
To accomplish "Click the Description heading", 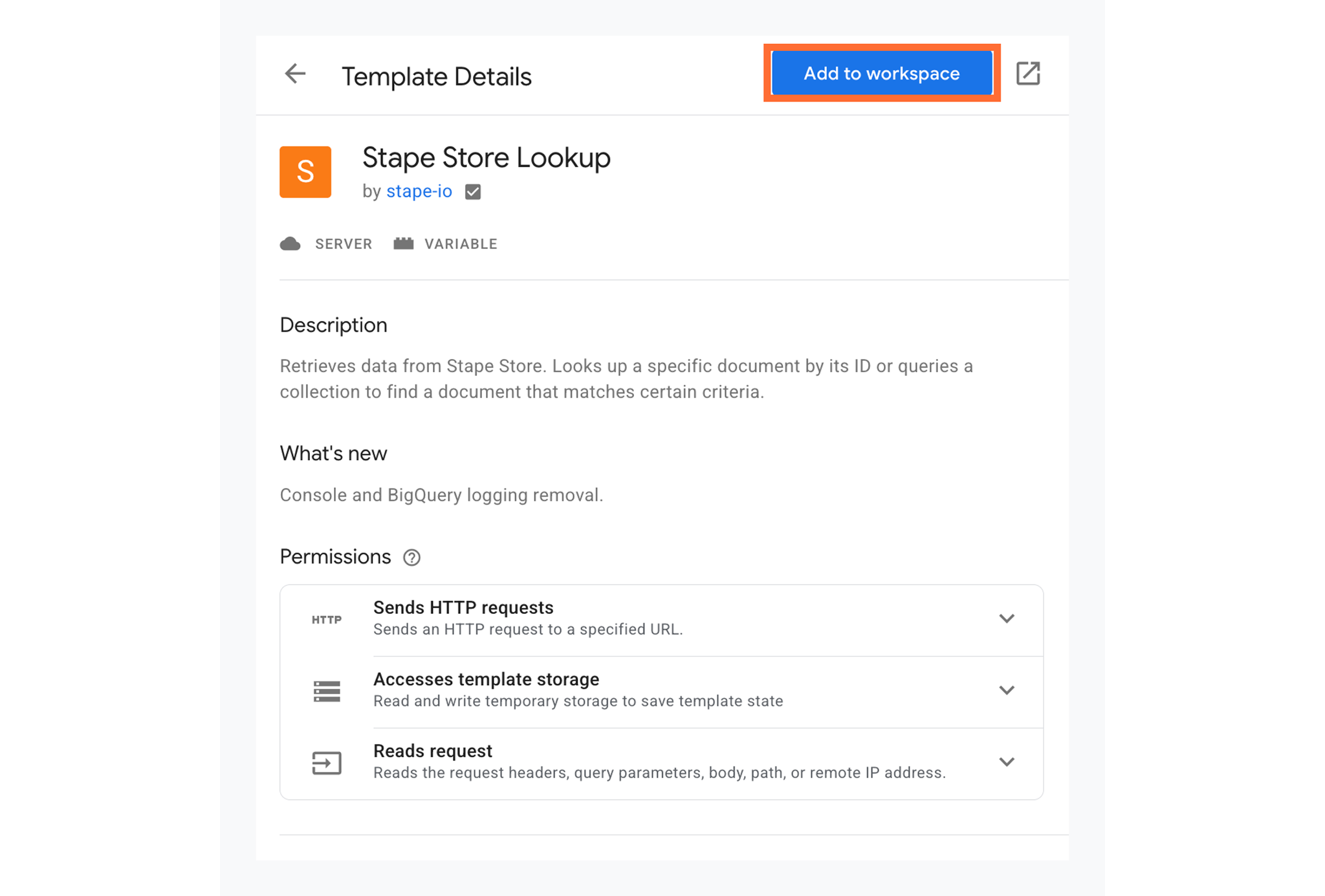I will [x=333, y=325].
